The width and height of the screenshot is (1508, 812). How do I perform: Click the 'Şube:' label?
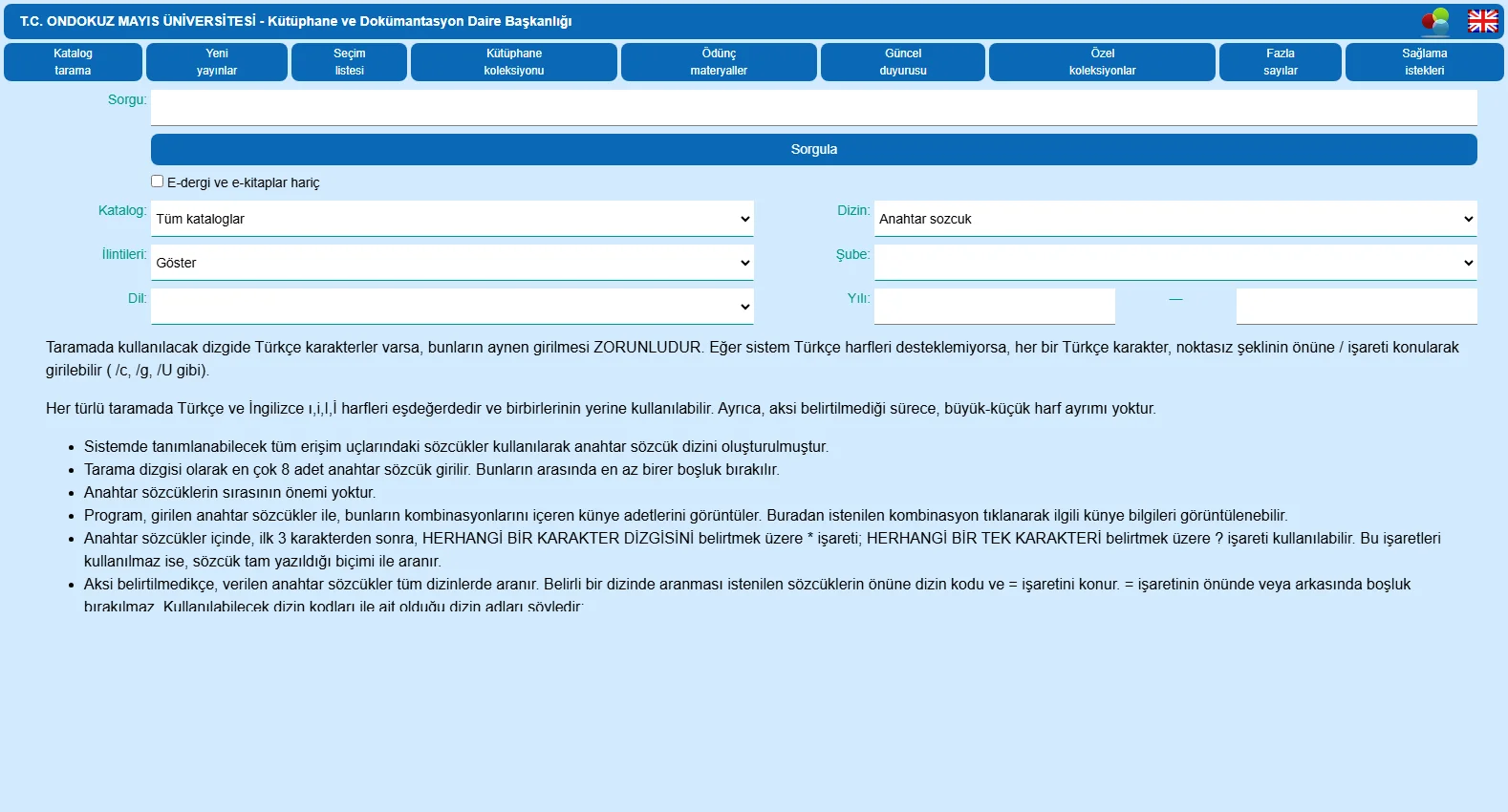click(x=852, y=254)
